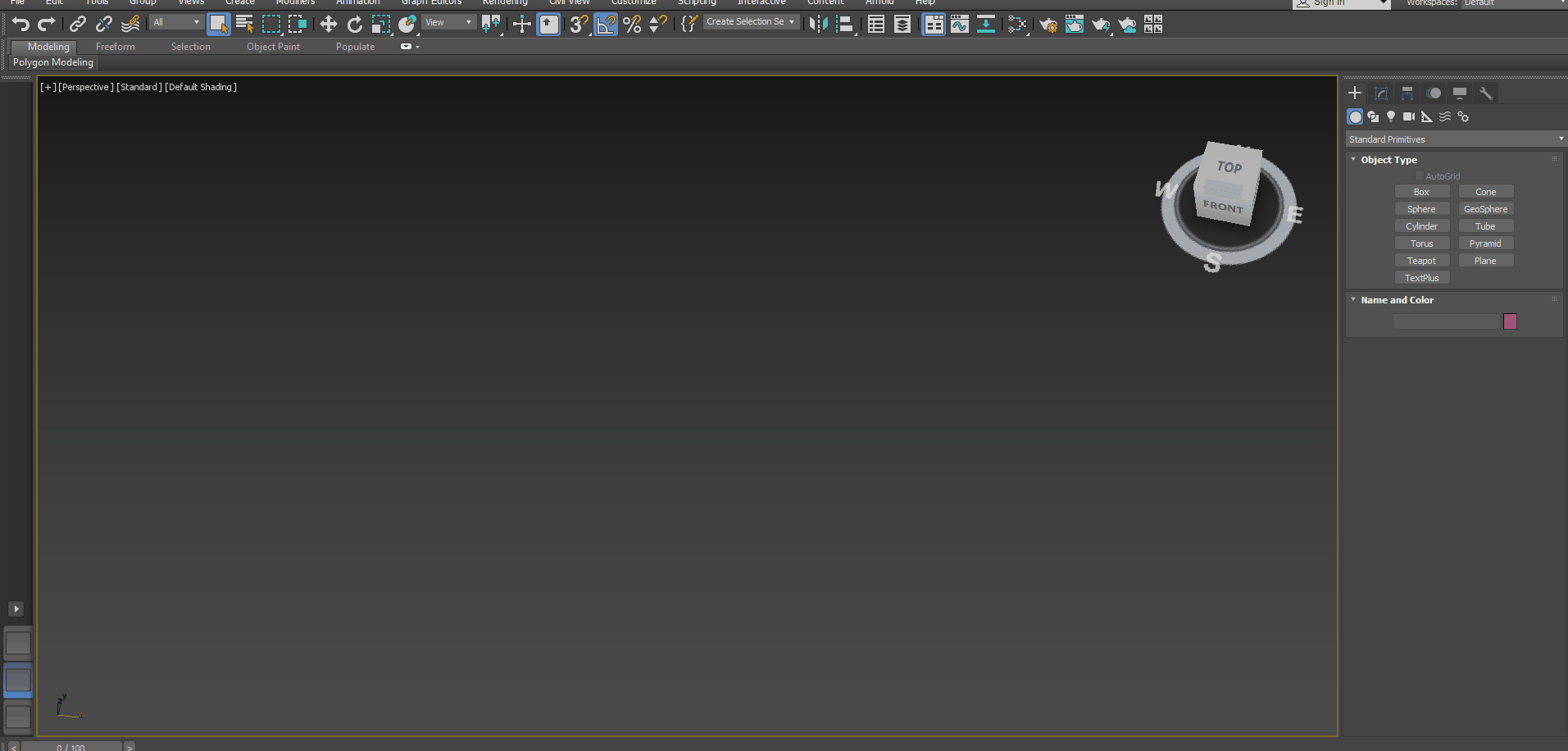The height and width of the screenshot is (751, 1568).
Task: Select Shapes category icon
Action: 1373,116
